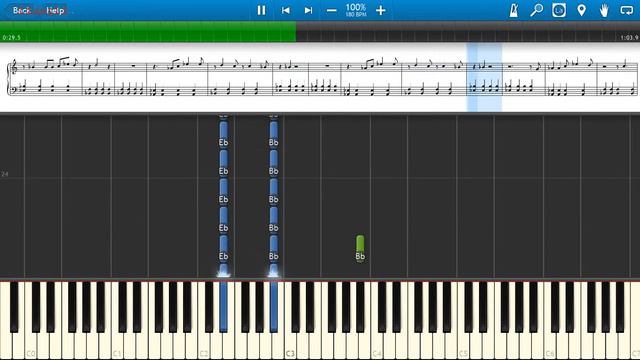Add a bookmark with the pin icon
The height and width of the screenshot is (360, 640).
[582, 10]
